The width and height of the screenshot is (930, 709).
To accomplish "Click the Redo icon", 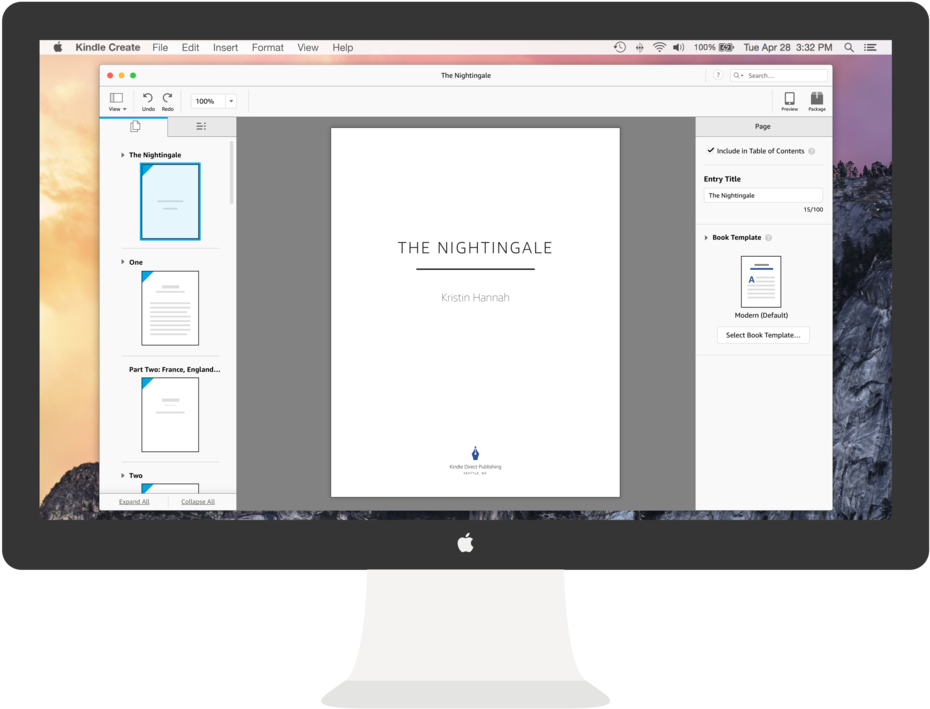I will pos(168,98).
